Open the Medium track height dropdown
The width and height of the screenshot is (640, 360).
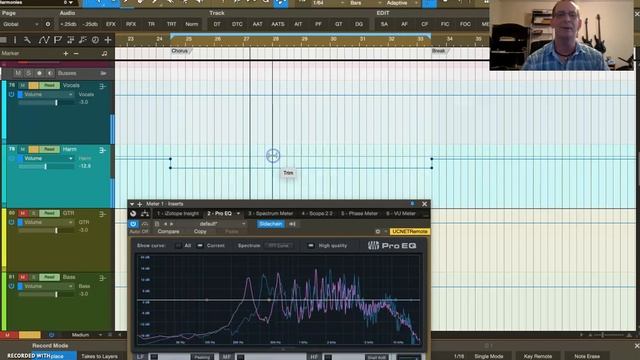(x=87, y=335)
